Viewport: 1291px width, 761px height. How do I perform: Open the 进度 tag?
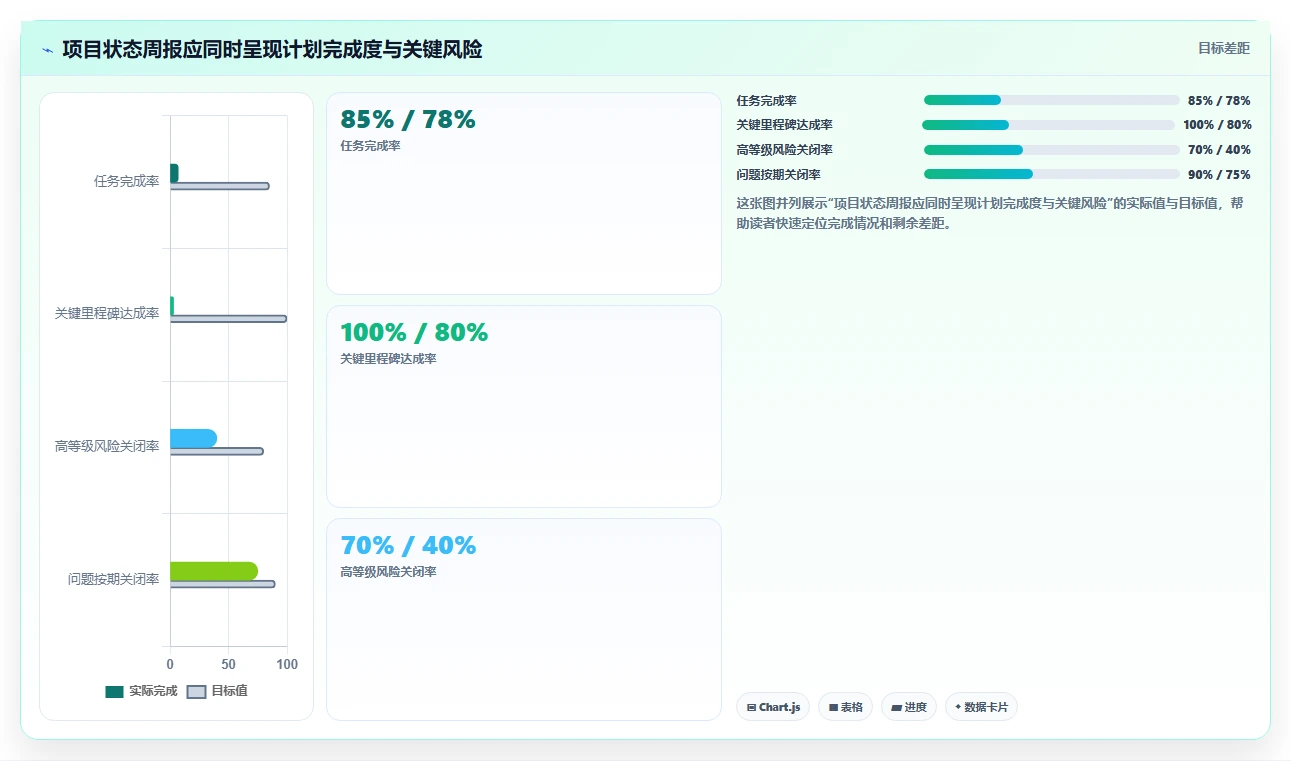[x=909, y=707]
